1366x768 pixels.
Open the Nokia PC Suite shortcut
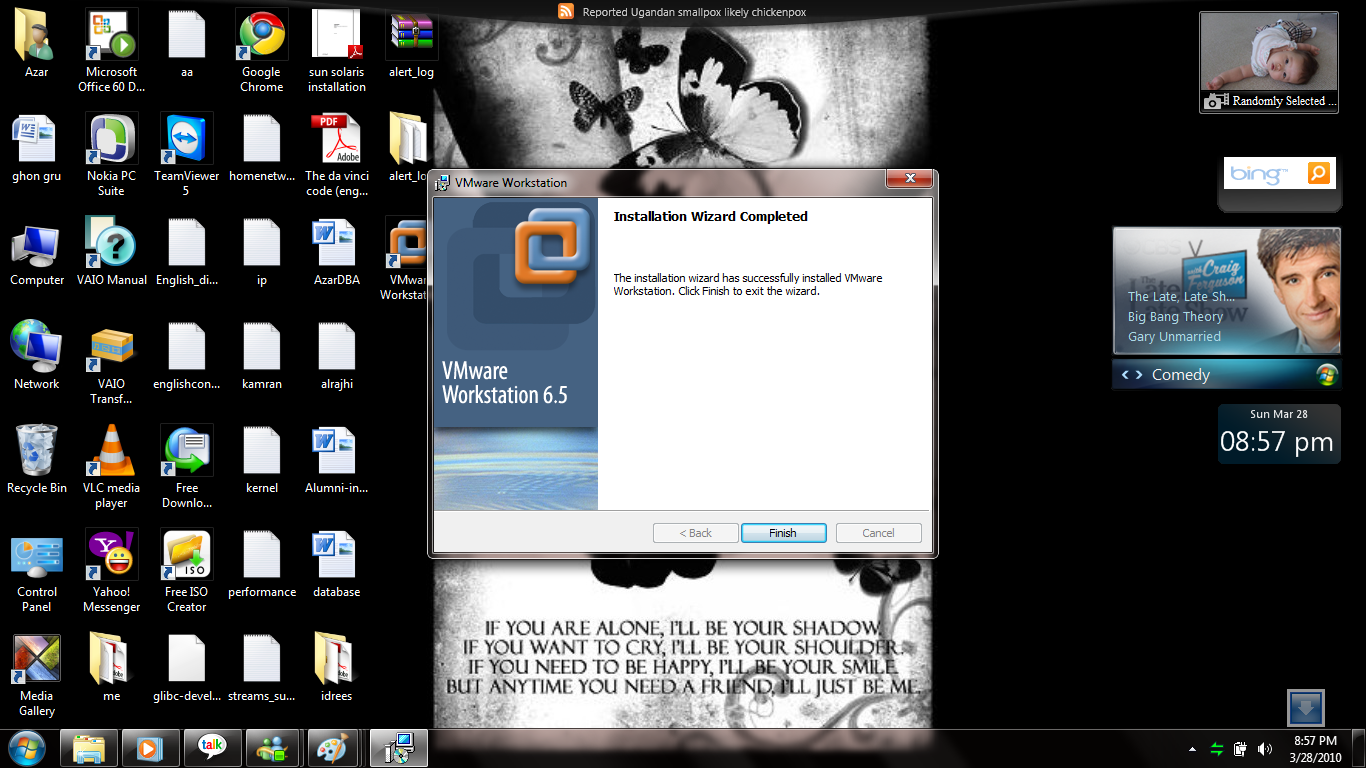pyautogui.click(x=111, y=140)
